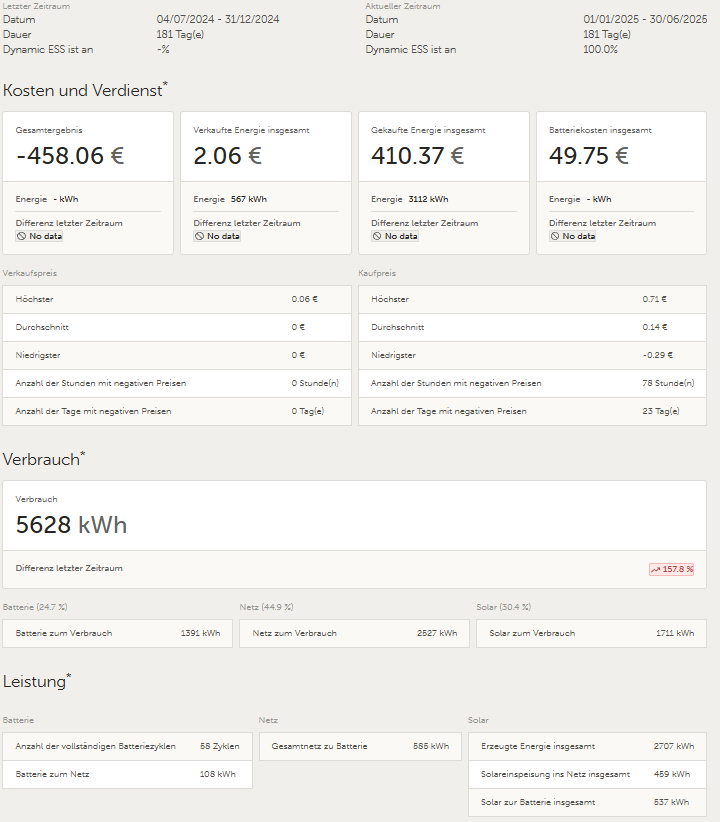This screenshot has width=720, height=822.
Task: Click the Kaufpreis Durchschnitt value 0.14 €
Action: 655,327
